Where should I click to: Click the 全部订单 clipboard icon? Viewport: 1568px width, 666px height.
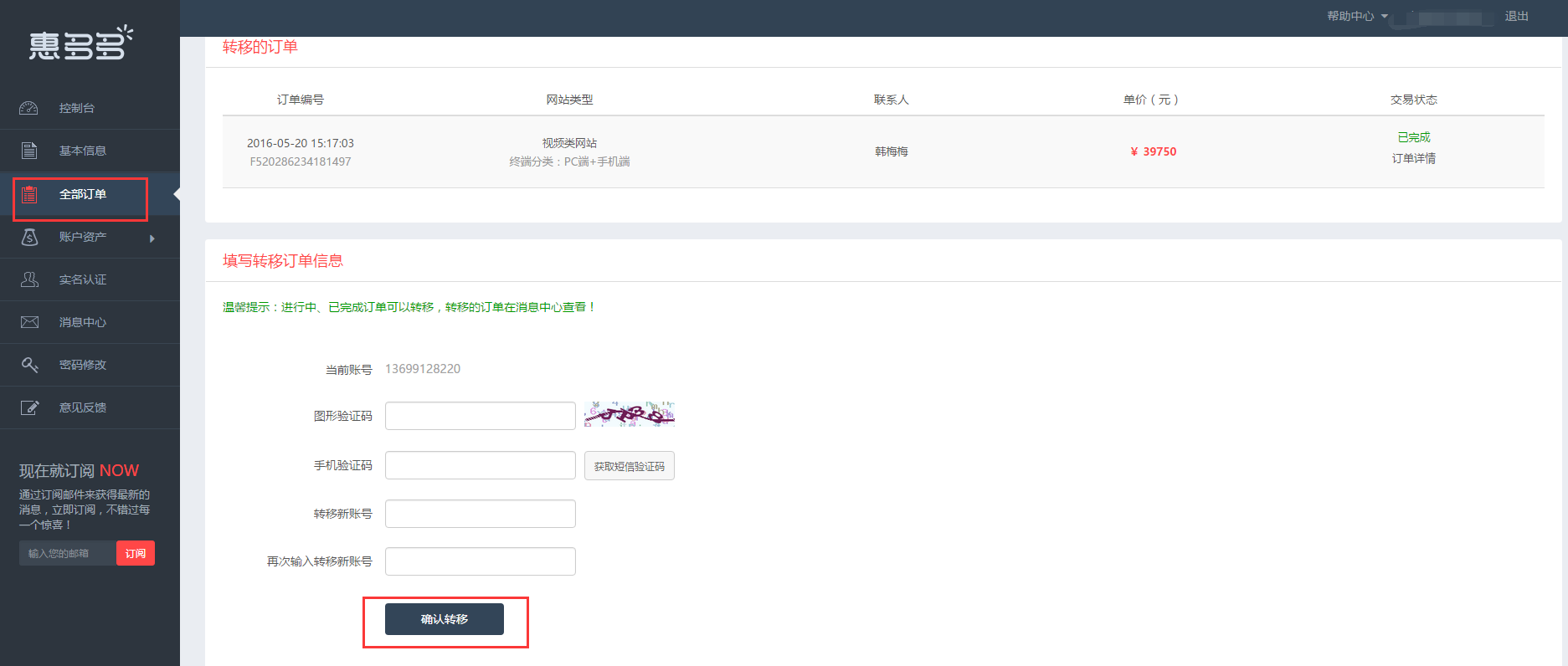(29, 194)
